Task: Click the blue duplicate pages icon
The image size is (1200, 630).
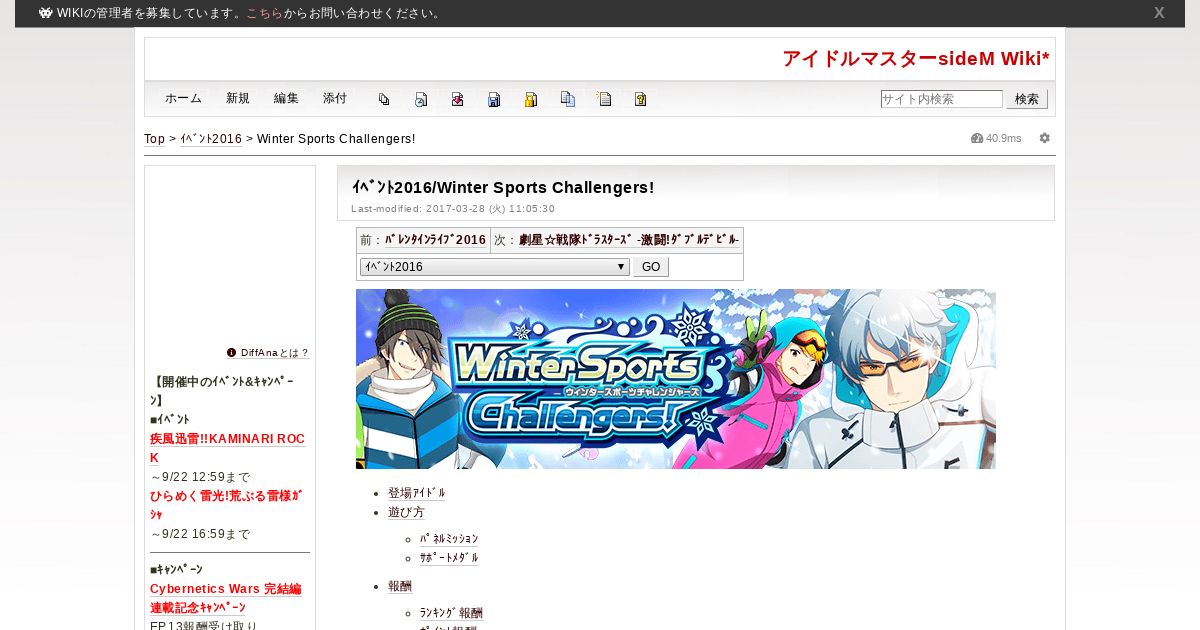Action: pyautogui.click(x=568, y=99)
